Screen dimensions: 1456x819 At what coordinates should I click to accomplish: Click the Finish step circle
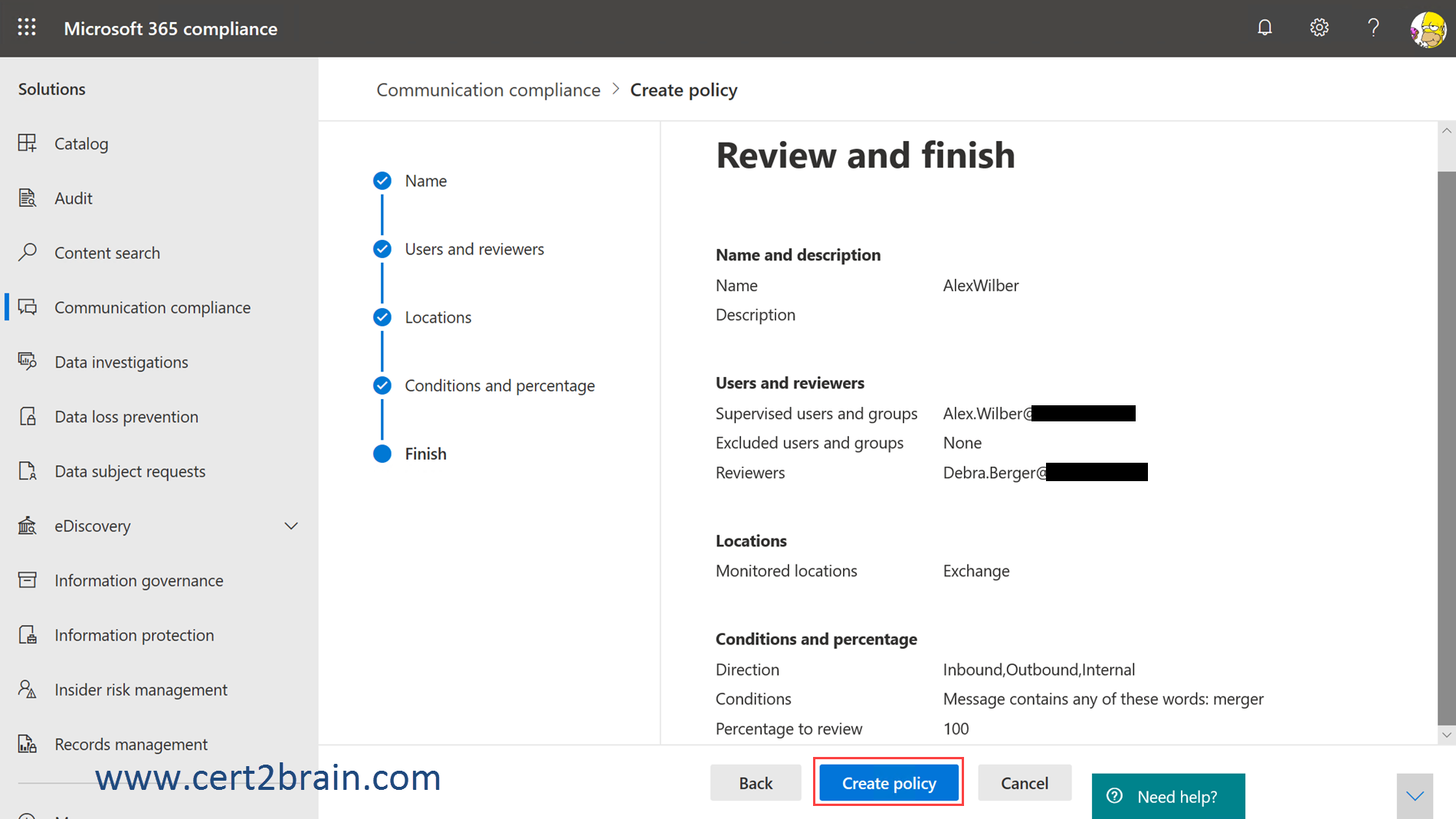382,454
